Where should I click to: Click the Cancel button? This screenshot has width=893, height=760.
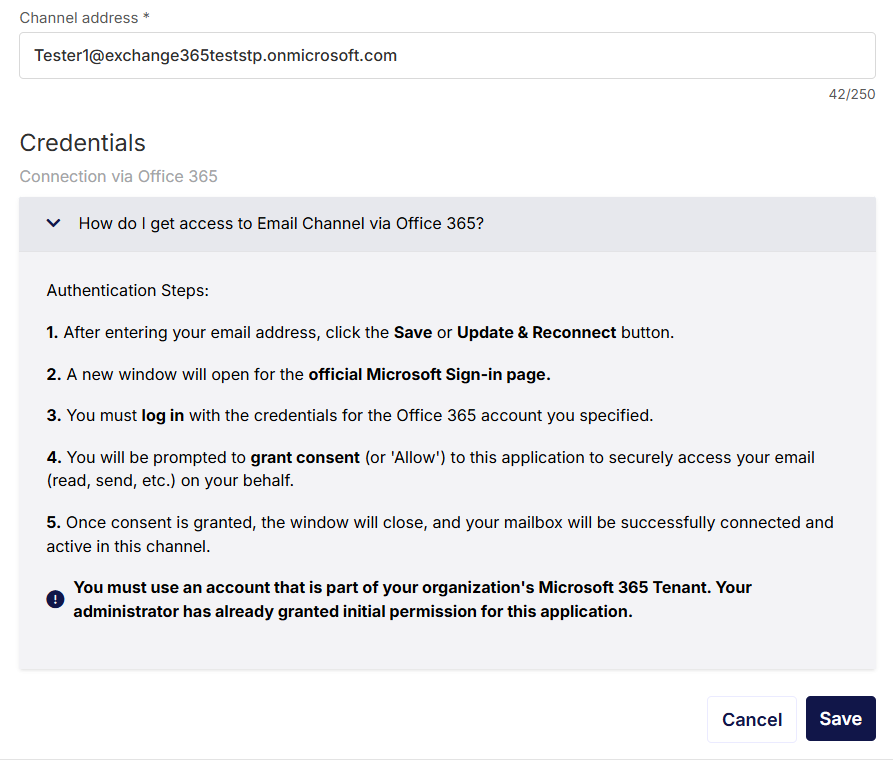[752, 719]
